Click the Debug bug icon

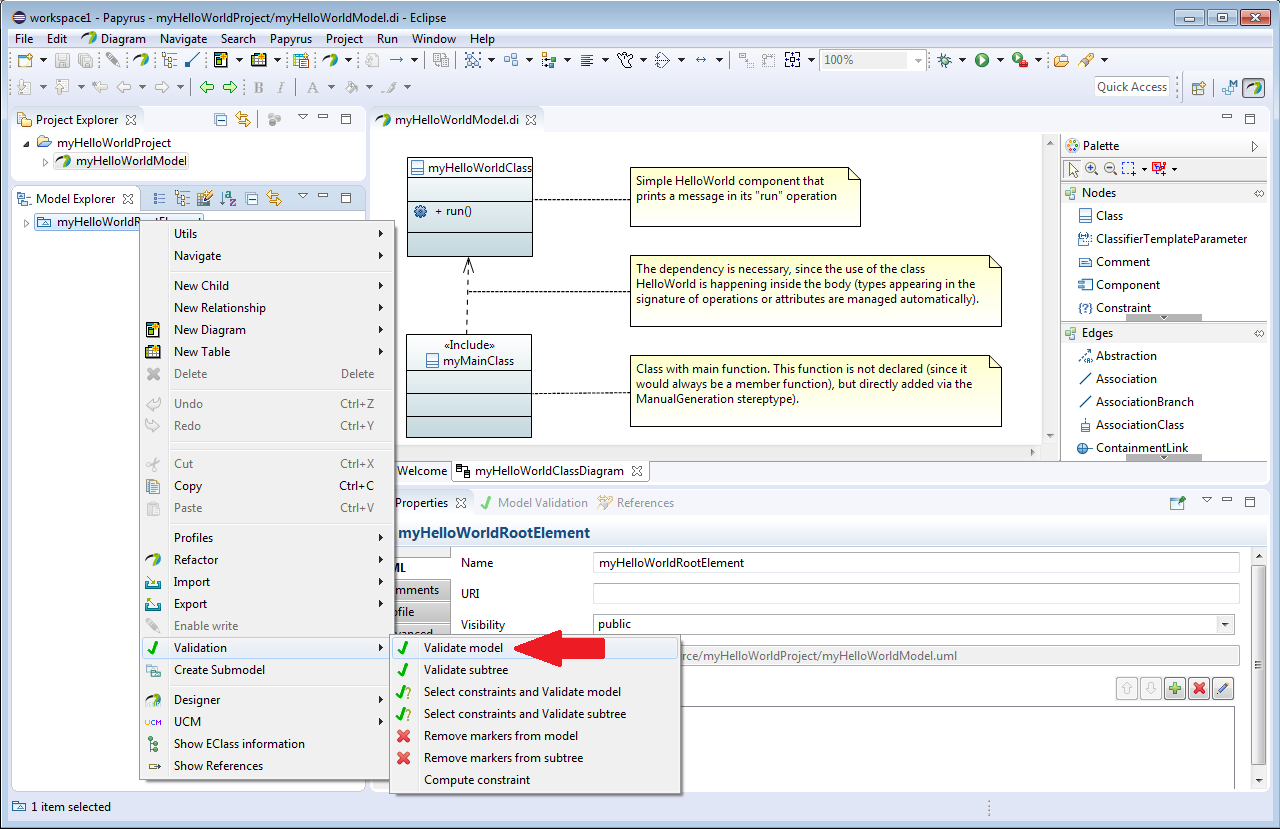pos(945,61)
